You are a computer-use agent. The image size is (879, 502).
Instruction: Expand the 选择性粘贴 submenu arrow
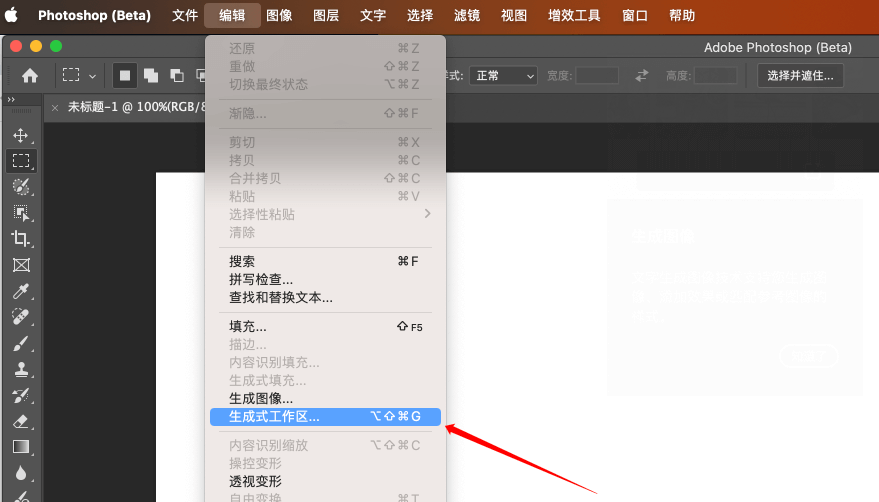point(428,214)
